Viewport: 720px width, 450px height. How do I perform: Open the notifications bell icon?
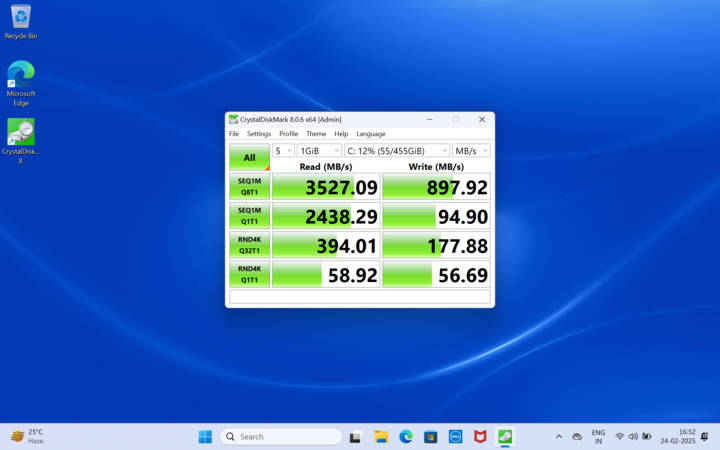point(704,436)
